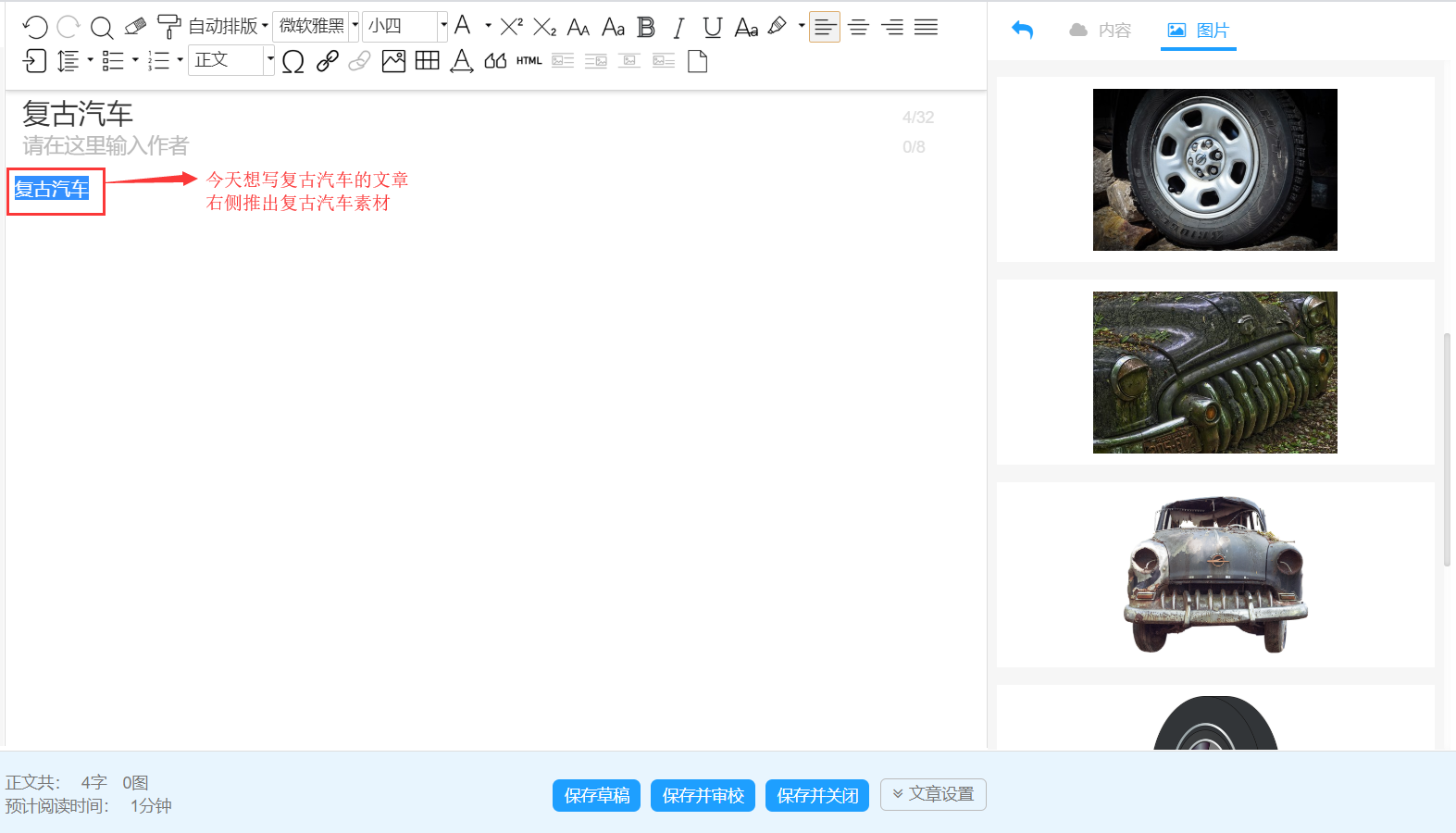Click the font color A icon
Image resolution: width=1456 pixels, height=833 pixels.
(x=463, y=26)
